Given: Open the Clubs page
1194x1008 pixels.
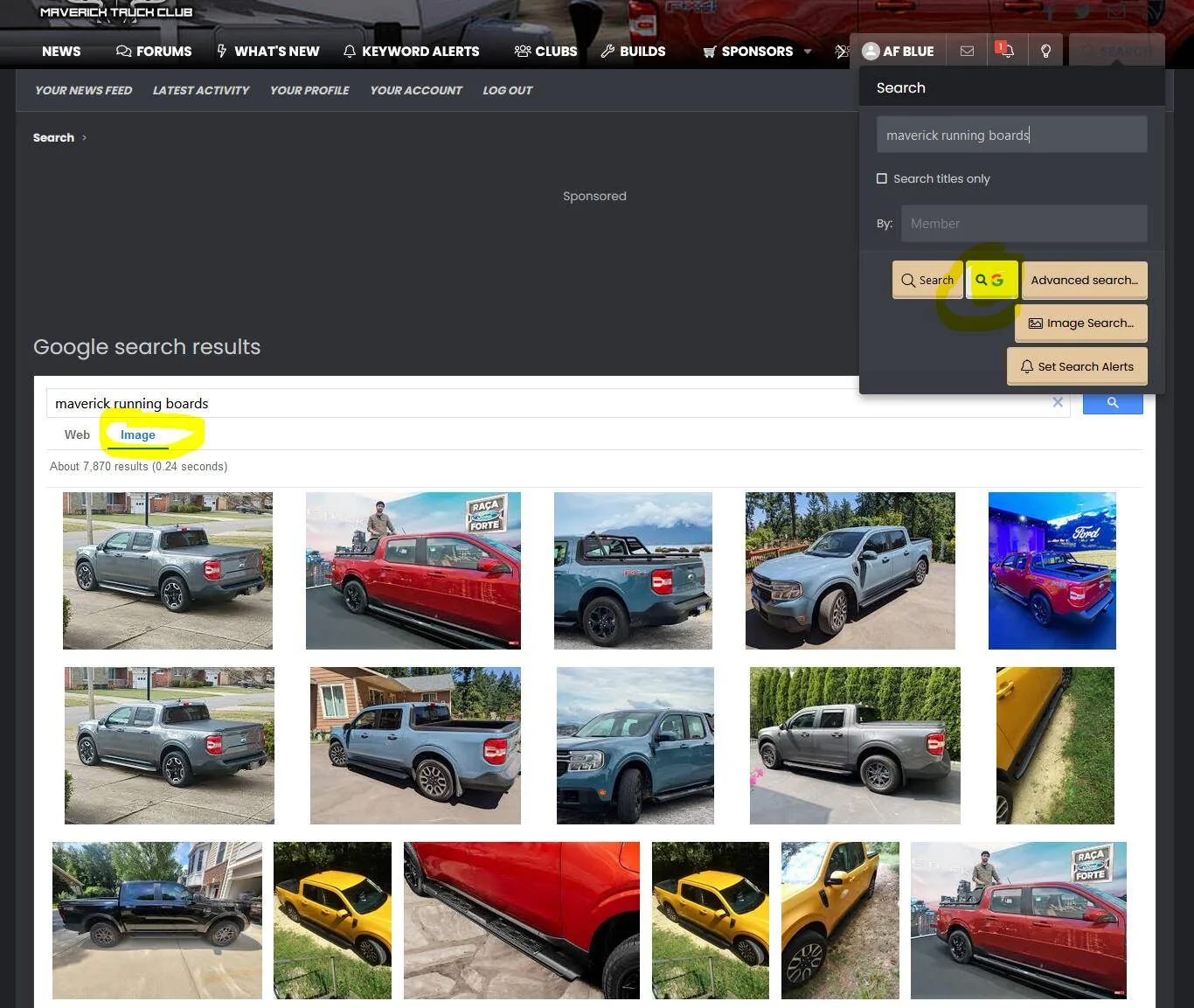Looking at the screenshot, I should pos(545,52).
